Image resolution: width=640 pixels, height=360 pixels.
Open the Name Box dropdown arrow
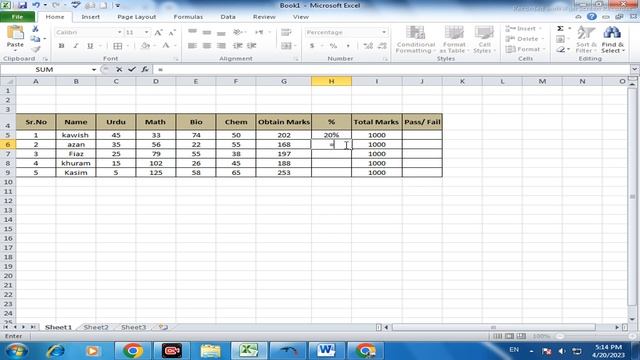pos(94,69)
